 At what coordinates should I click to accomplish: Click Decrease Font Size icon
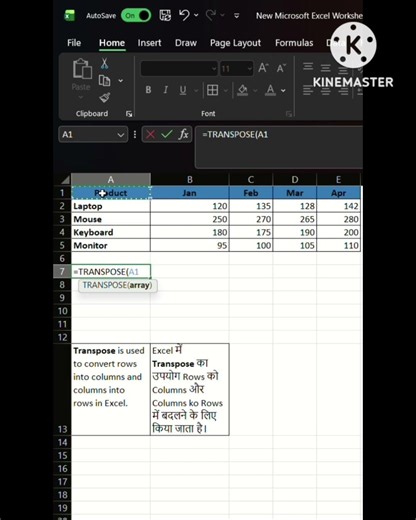point(281,68)
